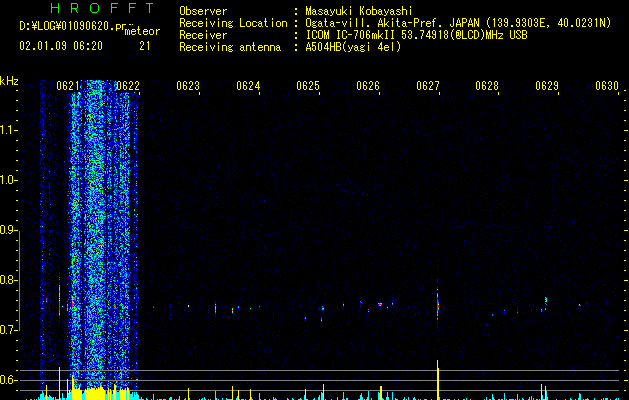Click the 0626 time marker
Viewport: 629px width, 400px height.
[x=368, y=85]
